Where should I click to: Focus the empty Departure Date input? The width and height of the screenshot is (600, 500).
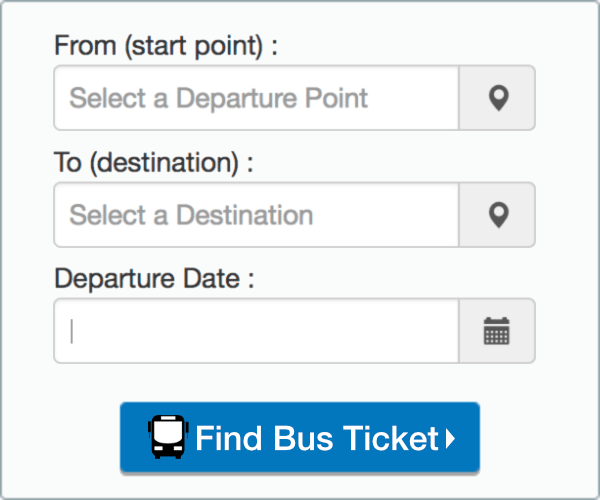tap(256, 331)
